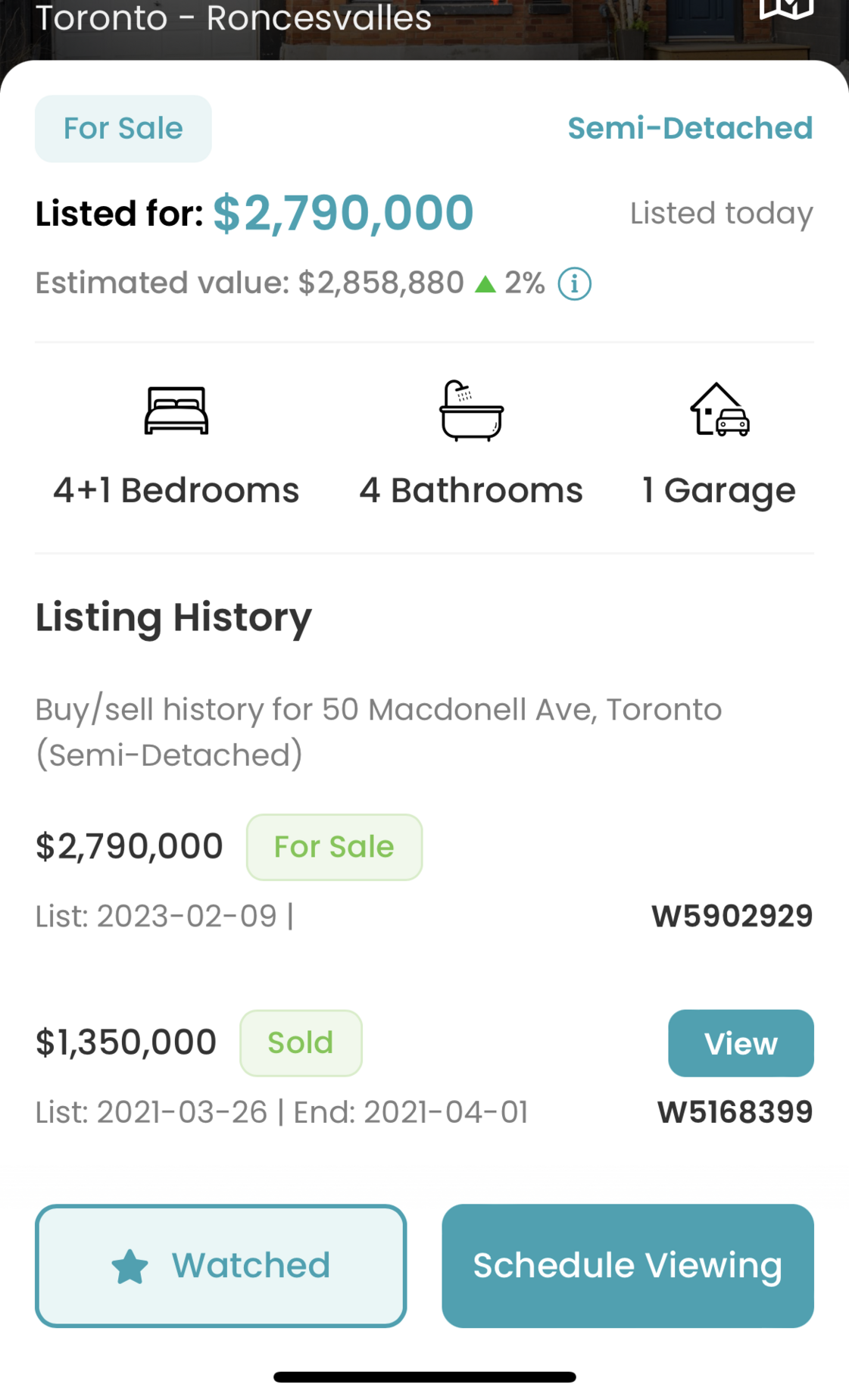This screenshot has width=849, height=1400.
Task: Open listing number W5168399
Action: (735, 1112)
